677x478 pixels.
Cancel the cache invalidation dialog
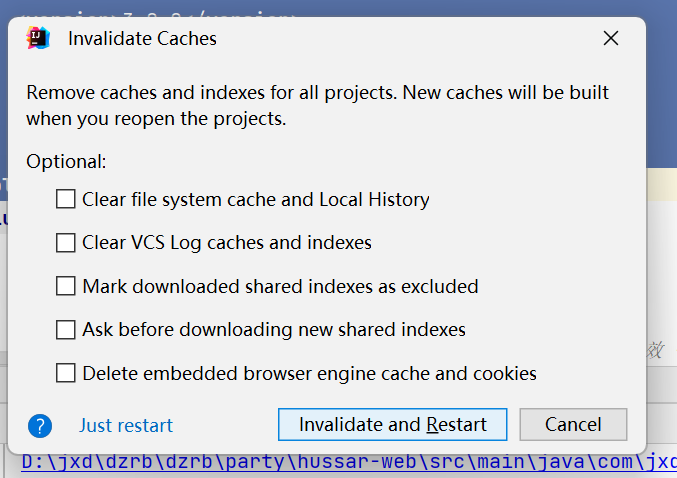[573, 425]
